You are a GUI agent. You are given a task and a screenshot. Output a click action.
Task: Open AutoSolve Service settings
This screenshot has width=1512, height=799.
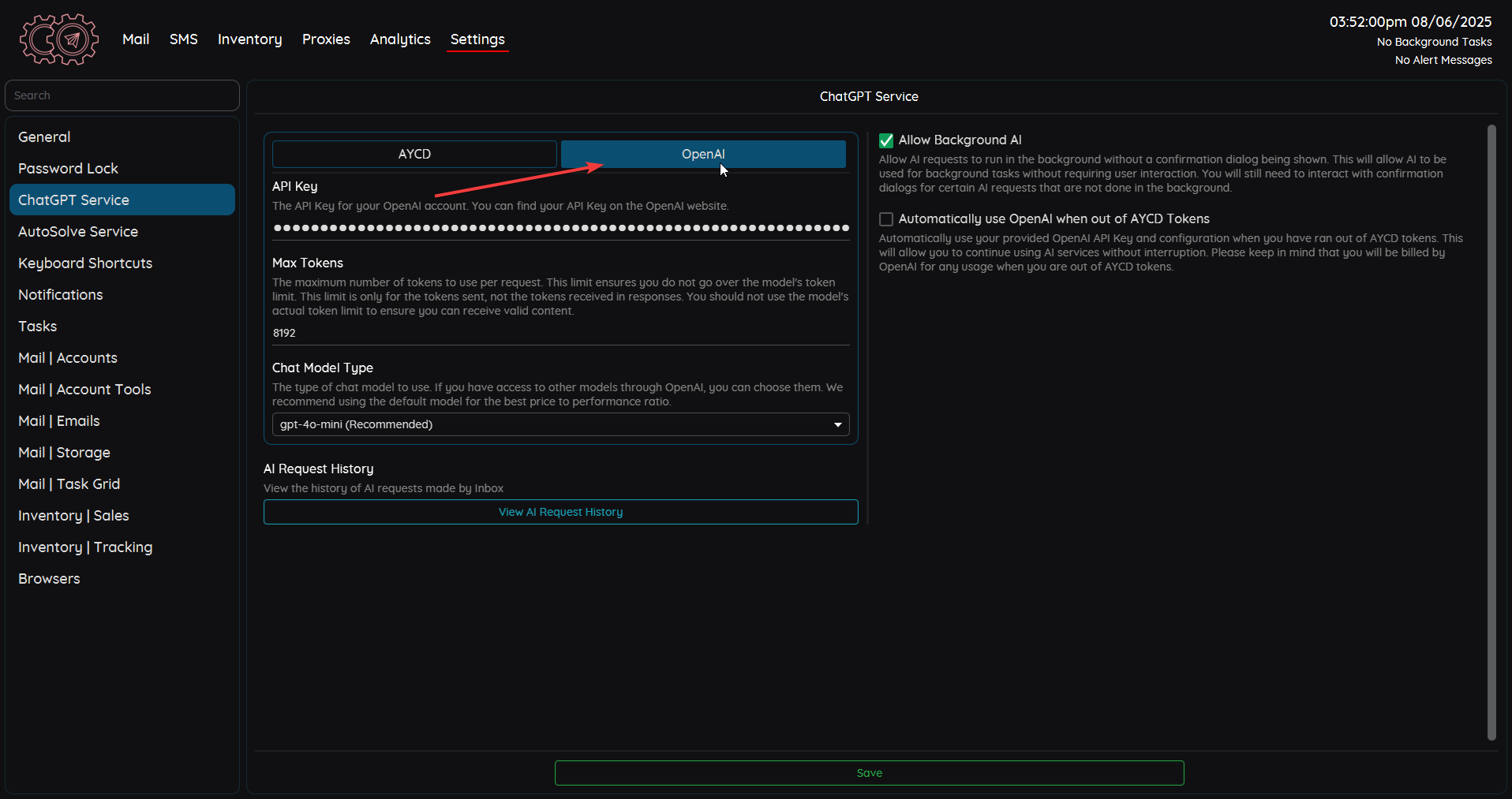point(77,231)
